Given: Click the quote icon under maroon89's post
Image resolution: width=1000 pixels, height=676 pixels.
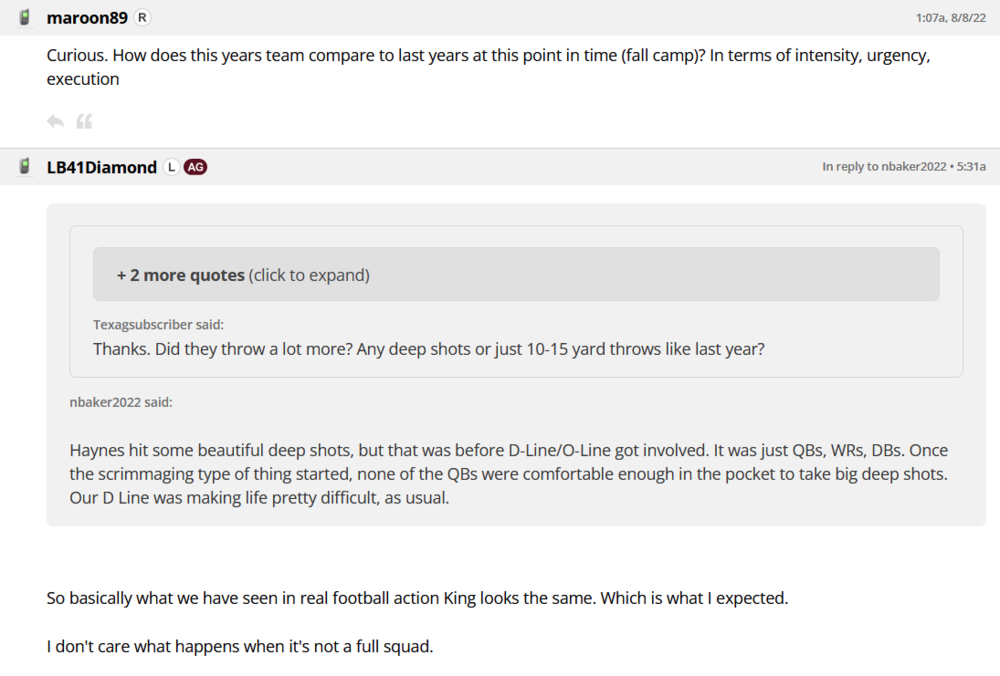Looking at the screenshot, I should 84,122.
